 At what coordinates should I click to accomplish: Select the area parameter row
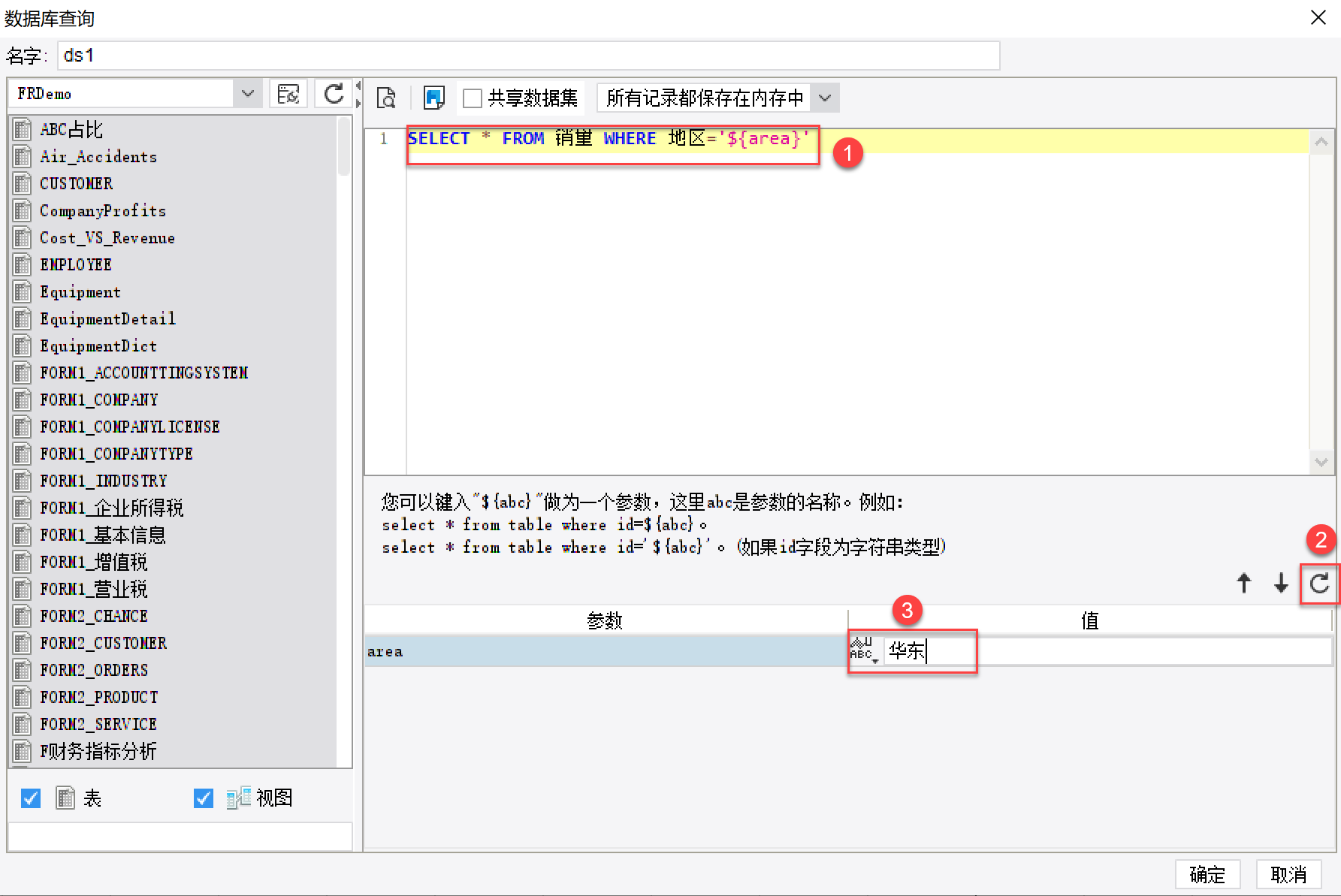(x=606, y=651)
